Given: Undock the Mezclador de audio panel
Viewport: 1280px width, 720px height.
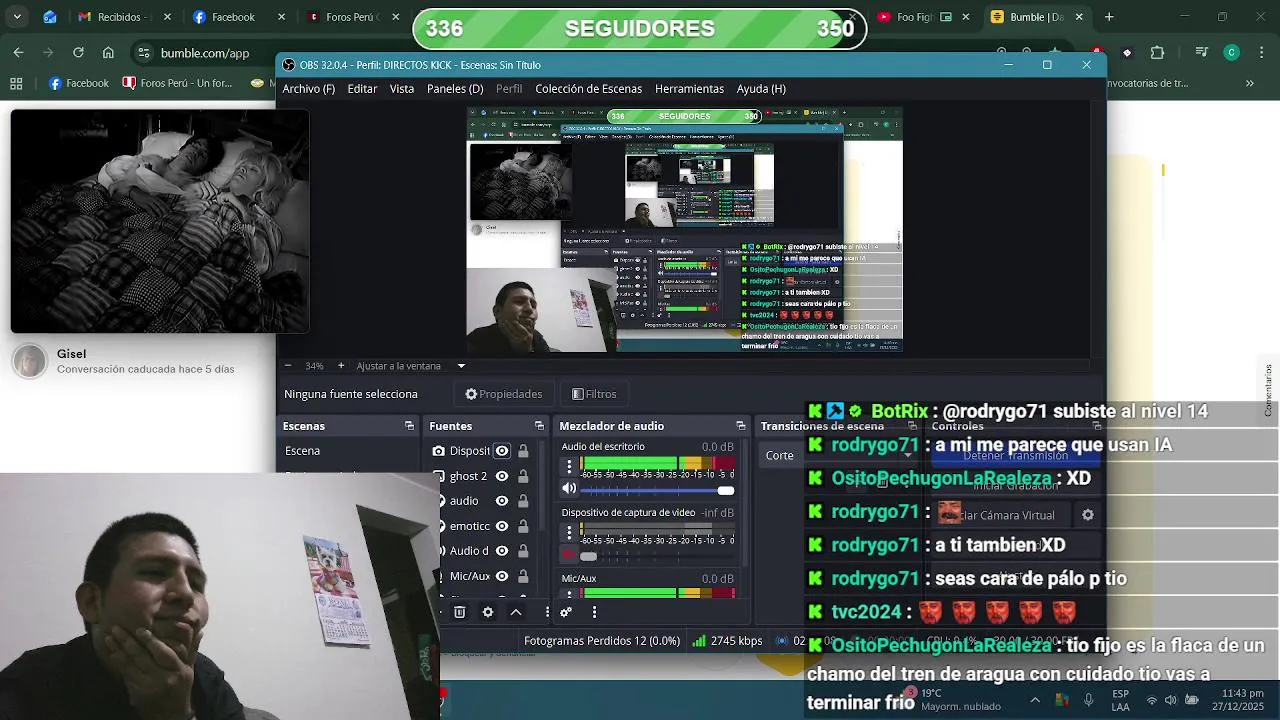Looking at the screenshot, I should coord(740,426).
